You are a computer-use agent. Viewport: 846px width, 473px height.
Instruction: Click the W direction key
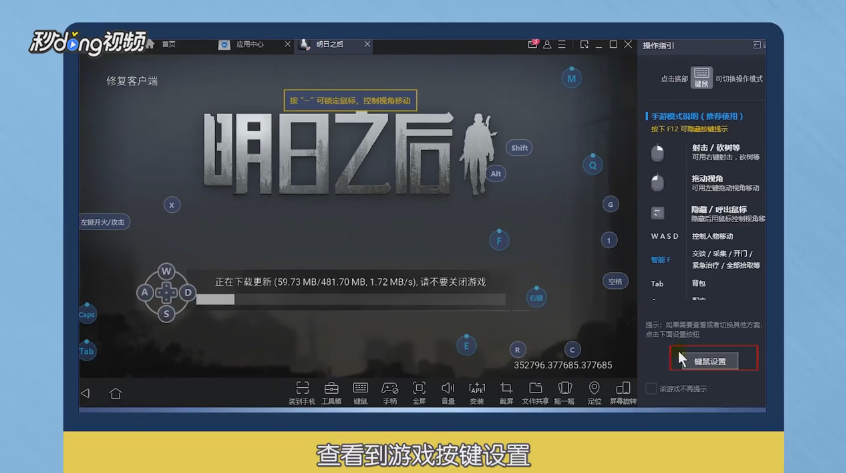(166, 271)
